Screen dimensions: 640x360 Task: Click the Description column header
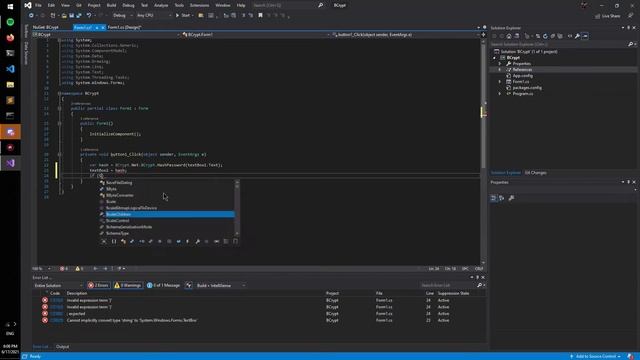(x=77, y=293)
